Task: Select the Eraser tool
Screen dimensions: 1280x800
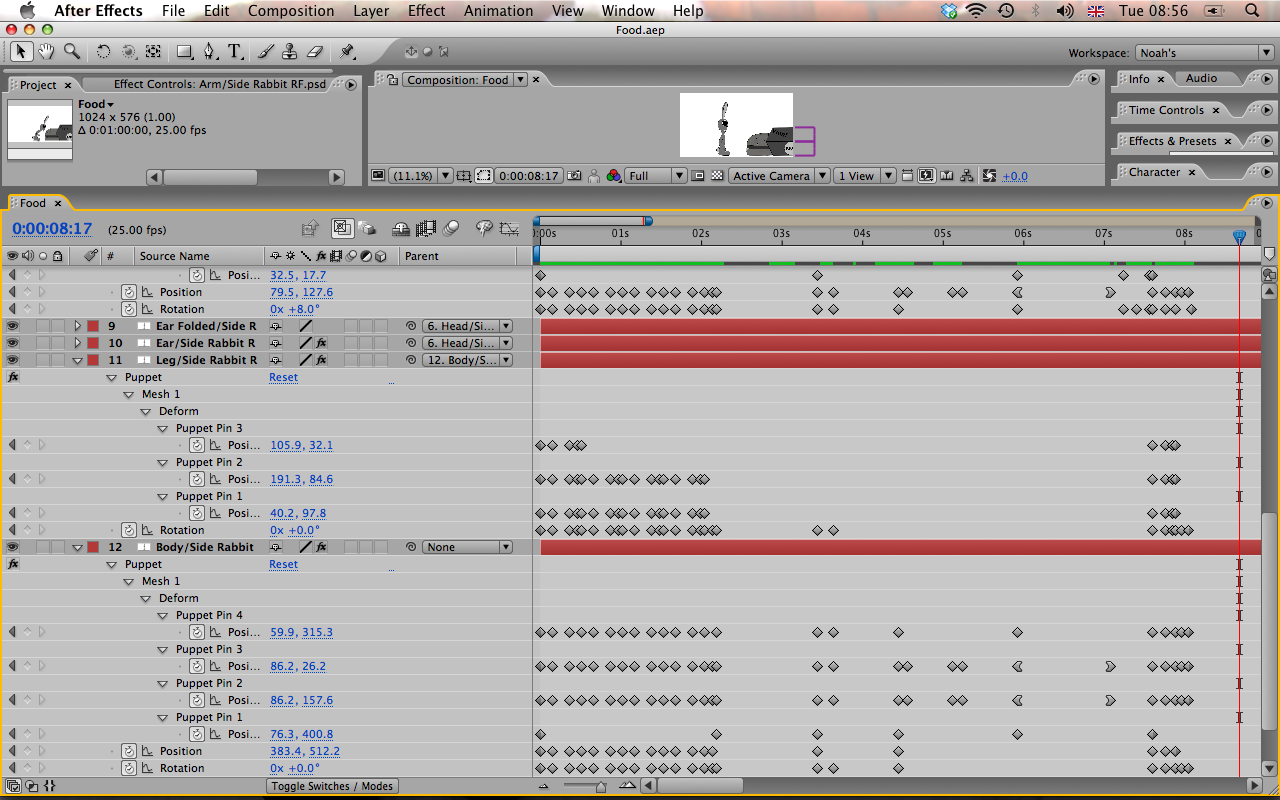Action: [315, 51]
